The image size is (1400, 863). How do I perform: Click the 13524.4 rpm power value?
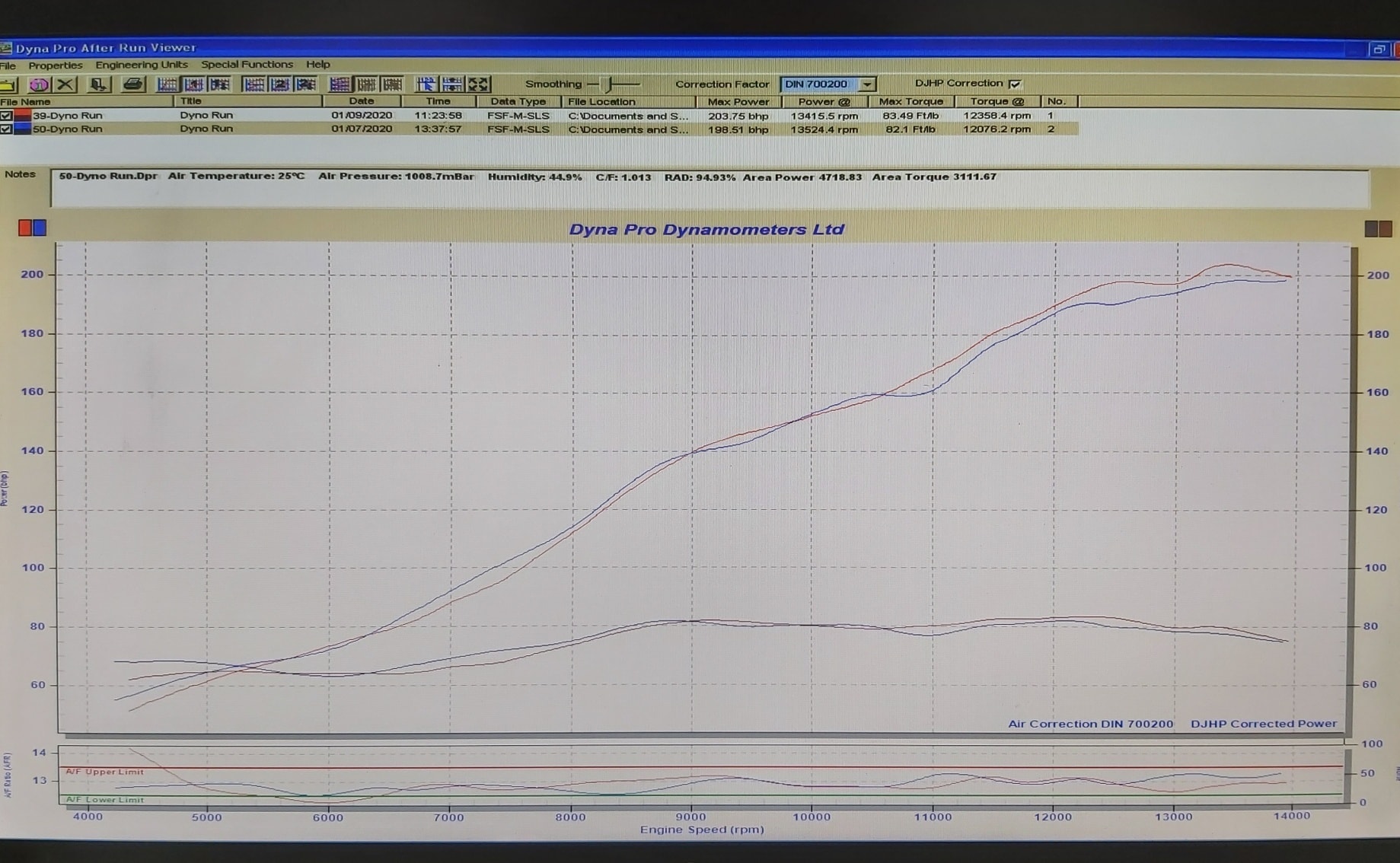(824, 129)
